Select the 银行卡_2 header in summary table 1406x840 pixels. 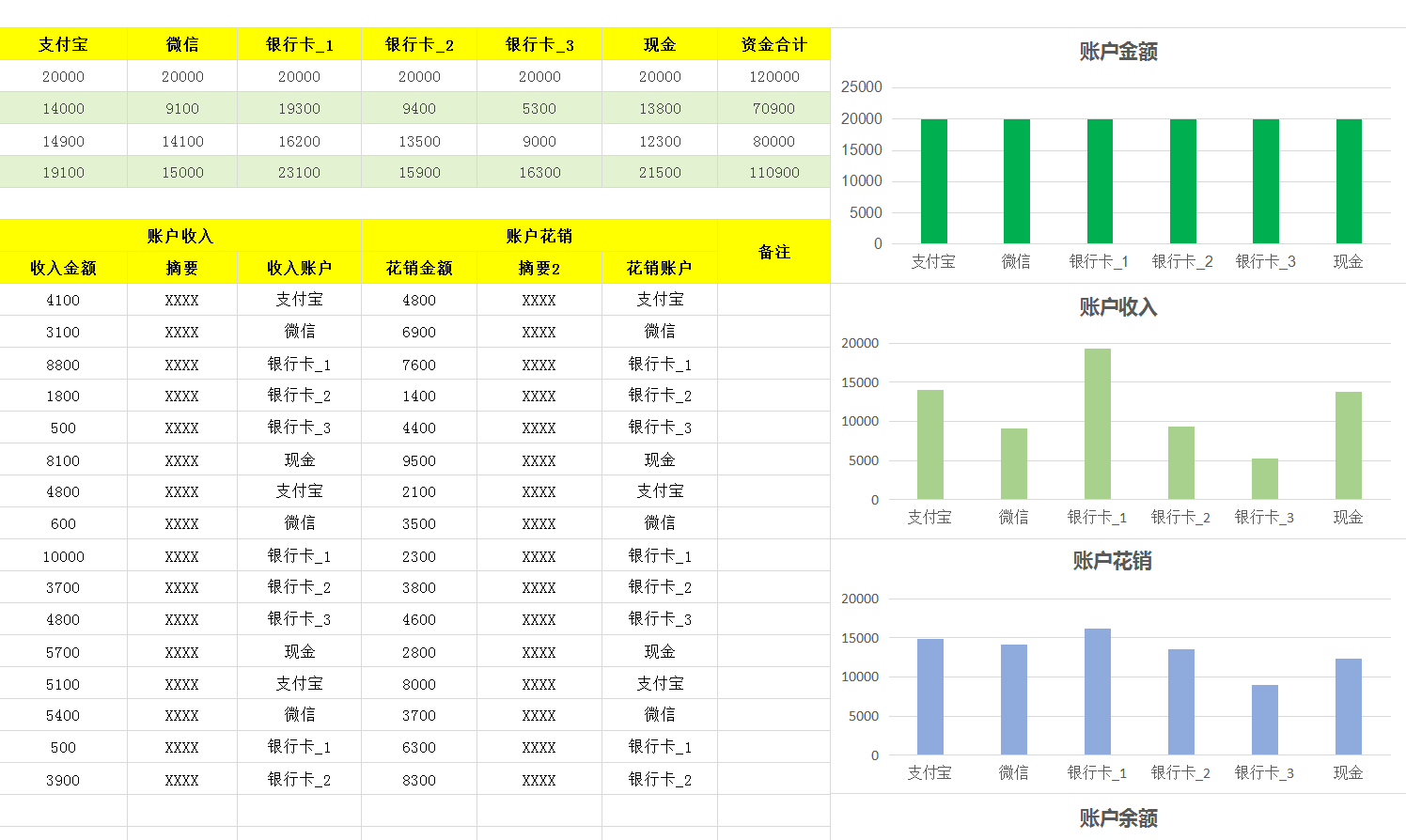(419, 44)
